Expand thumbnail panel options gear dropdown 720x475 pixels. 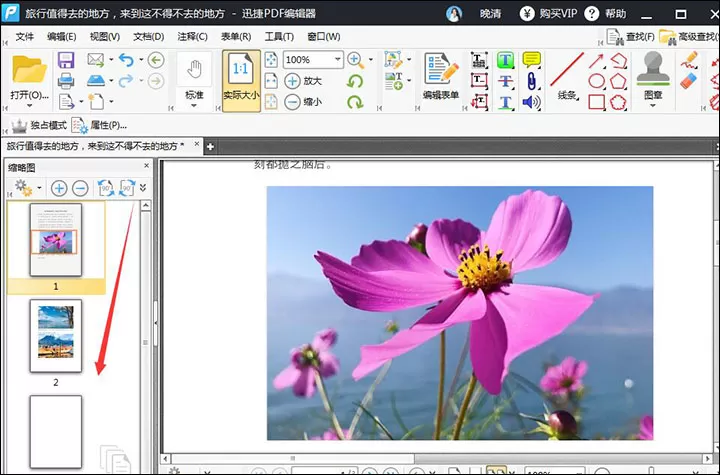point(39,187)
